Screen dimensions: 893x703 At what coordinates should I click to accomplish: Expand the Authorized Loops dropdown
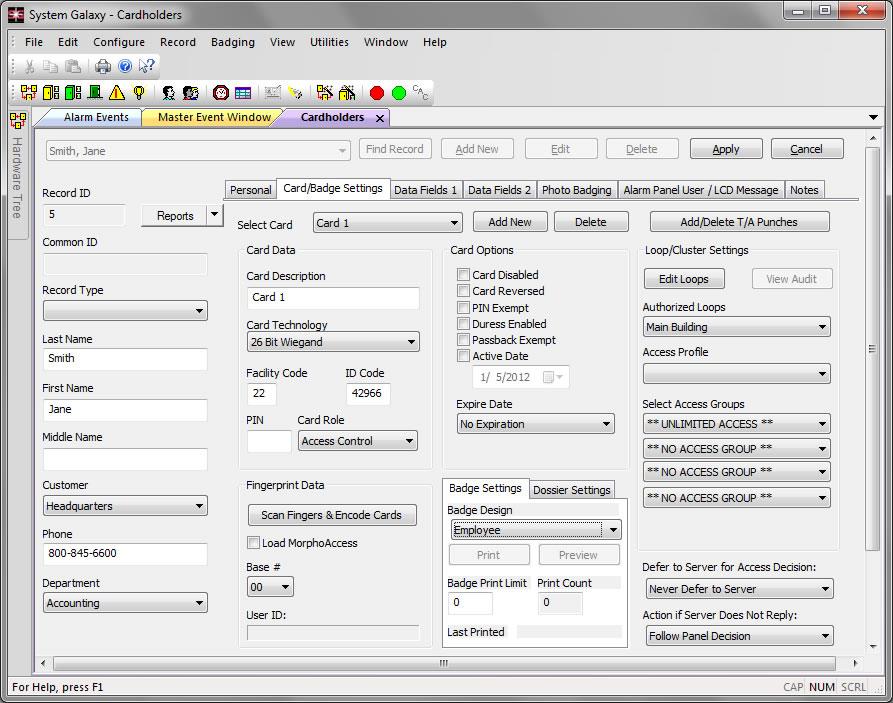[736, 327]
